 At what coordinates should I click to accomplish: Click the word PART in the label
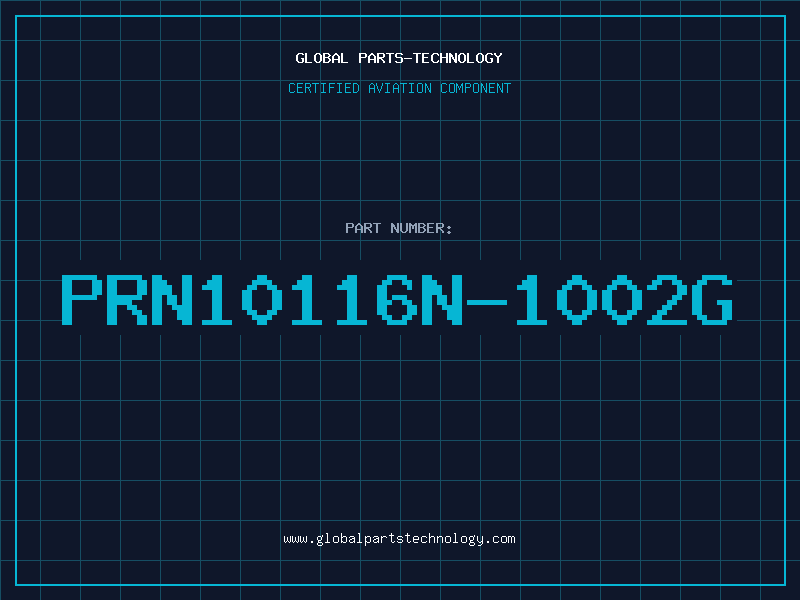tap(362, 228)
